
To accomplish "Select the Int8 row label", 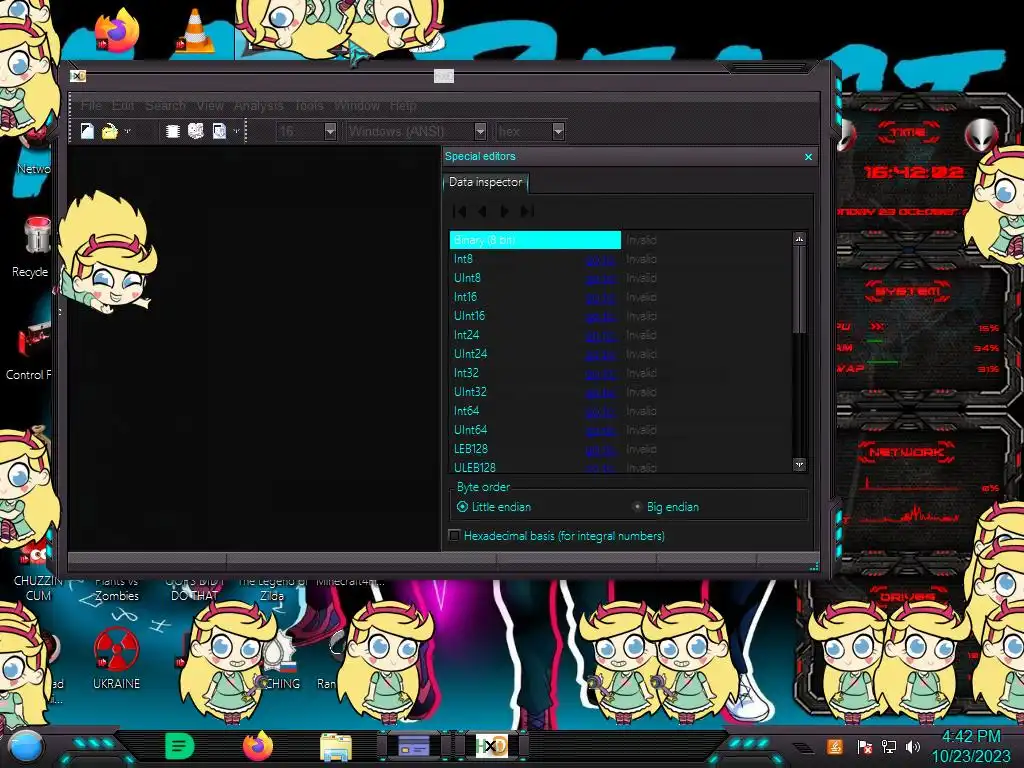I will point(463,259).
